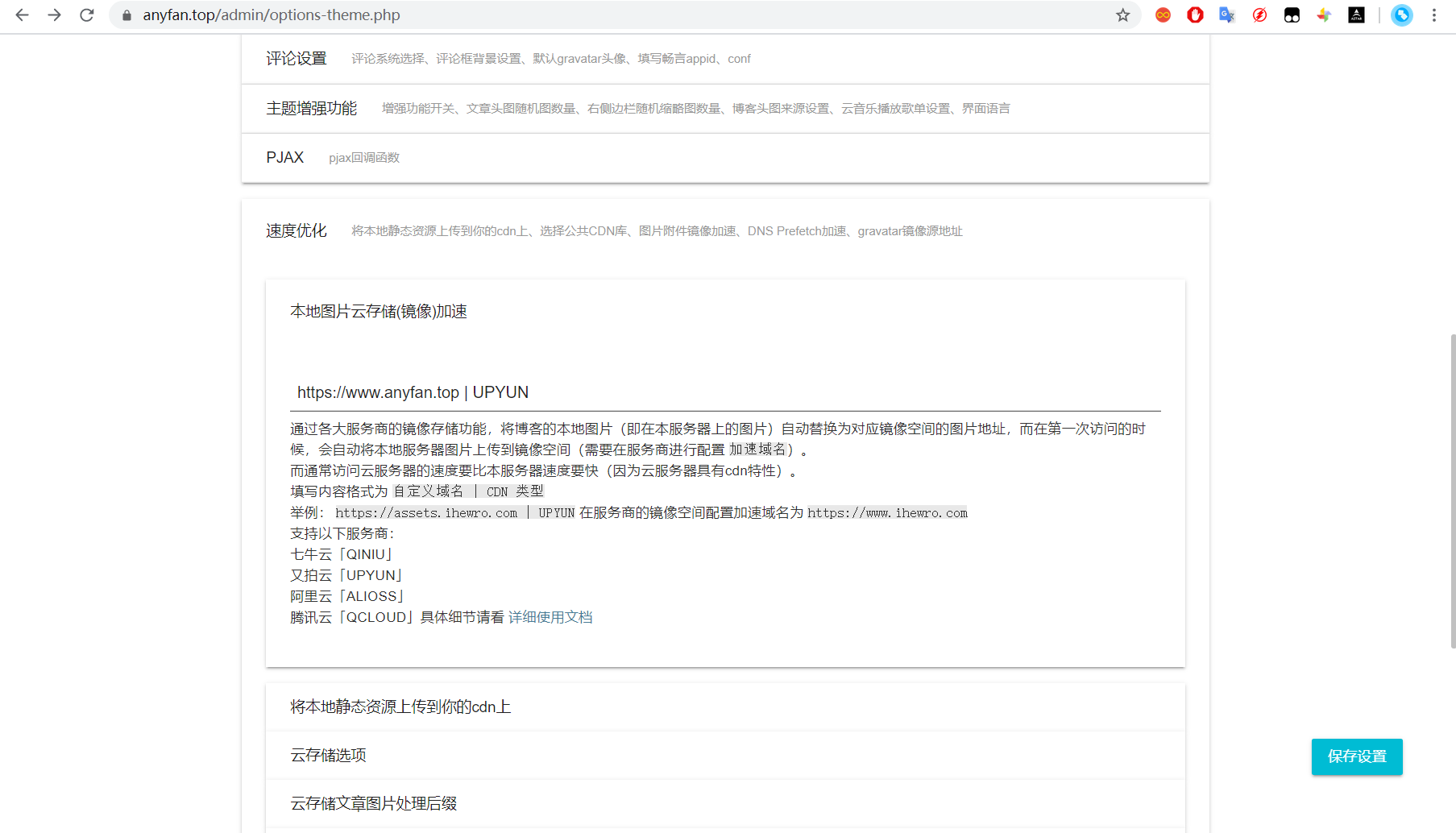Open the 详细使用文档 link
Image resolution: width=1456 pixels, height=833 pixels.
(550, 617)
